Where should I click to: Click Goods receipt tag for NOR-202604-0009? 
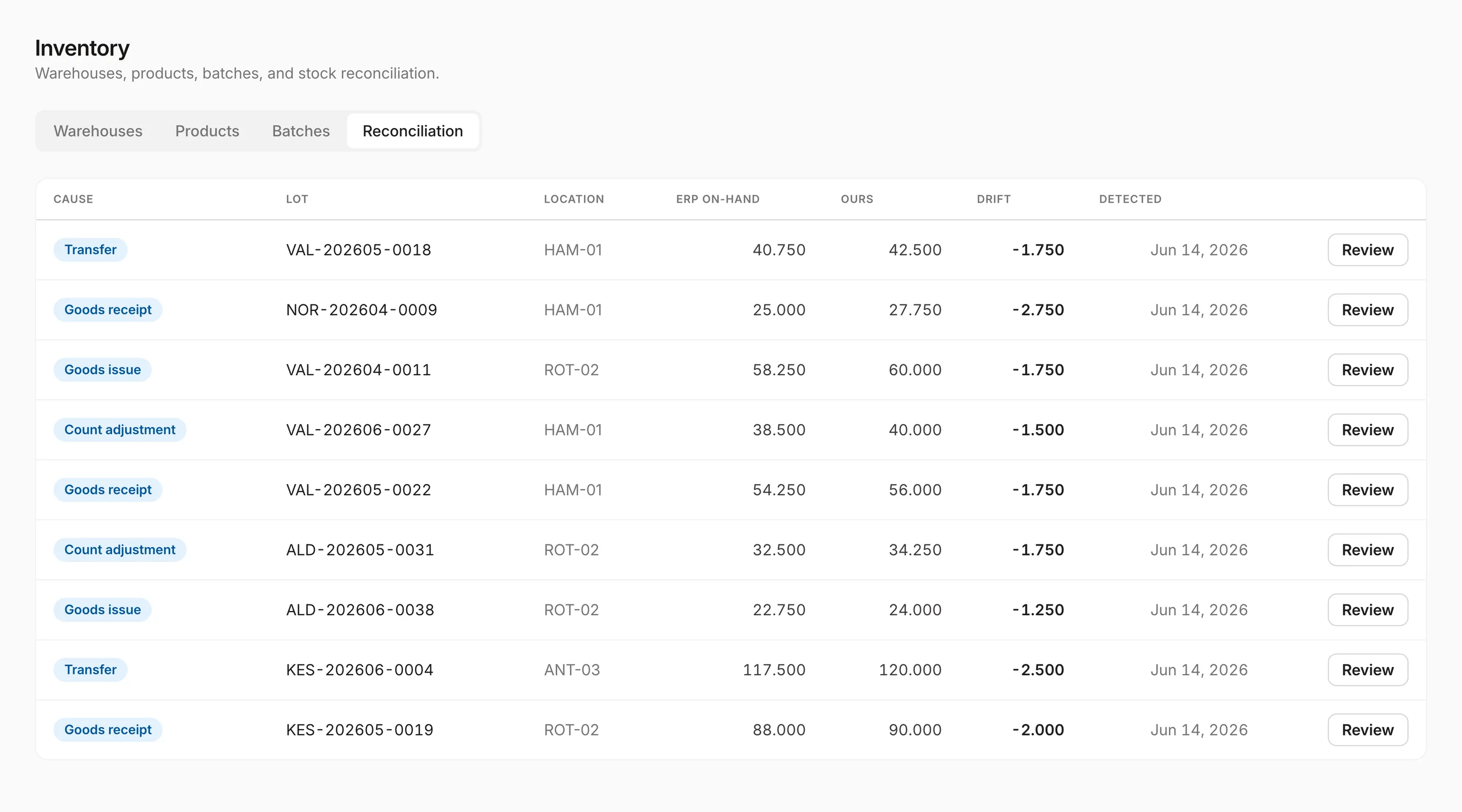[108, 310]
